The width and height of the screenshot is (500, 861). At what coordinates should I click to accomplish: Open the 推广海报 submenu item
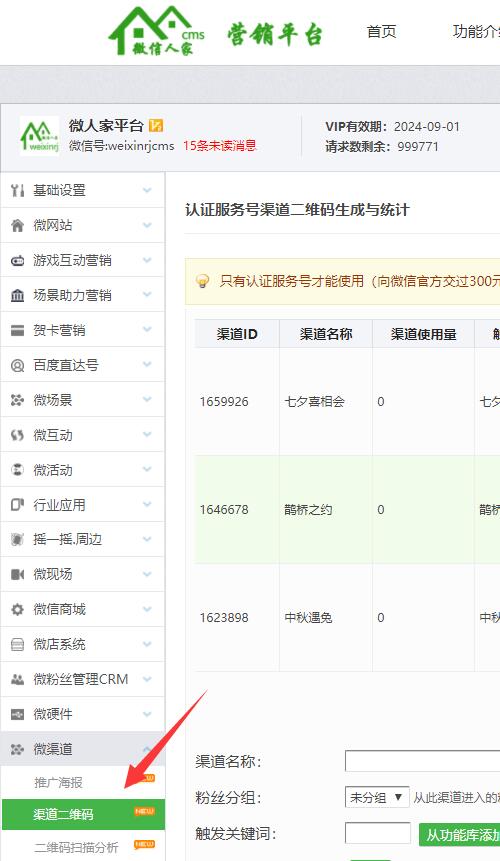(59, 782)
